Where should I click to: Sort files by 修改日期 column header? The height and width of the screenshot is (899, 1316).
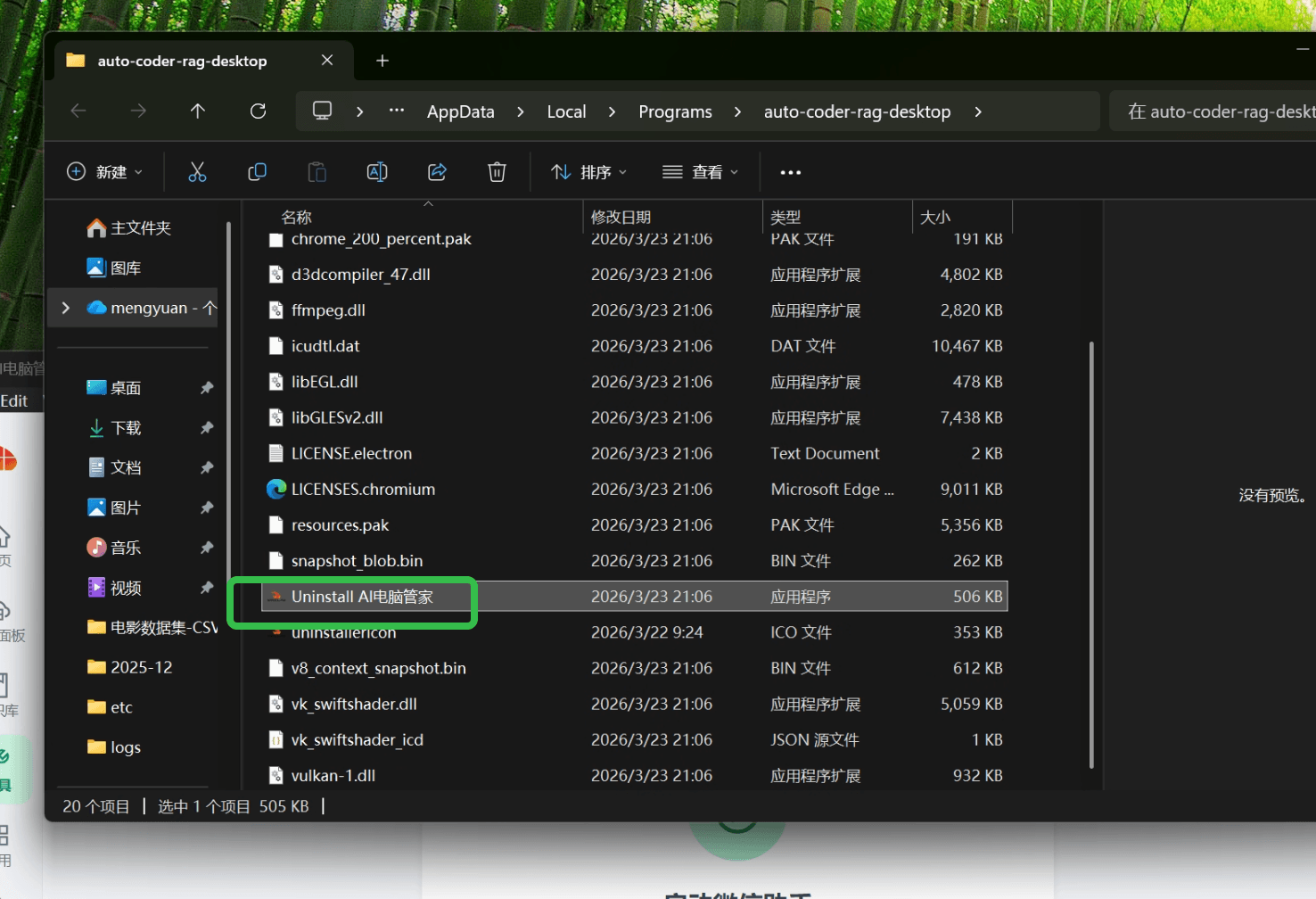pyautogui.click(x=621, y=217)
